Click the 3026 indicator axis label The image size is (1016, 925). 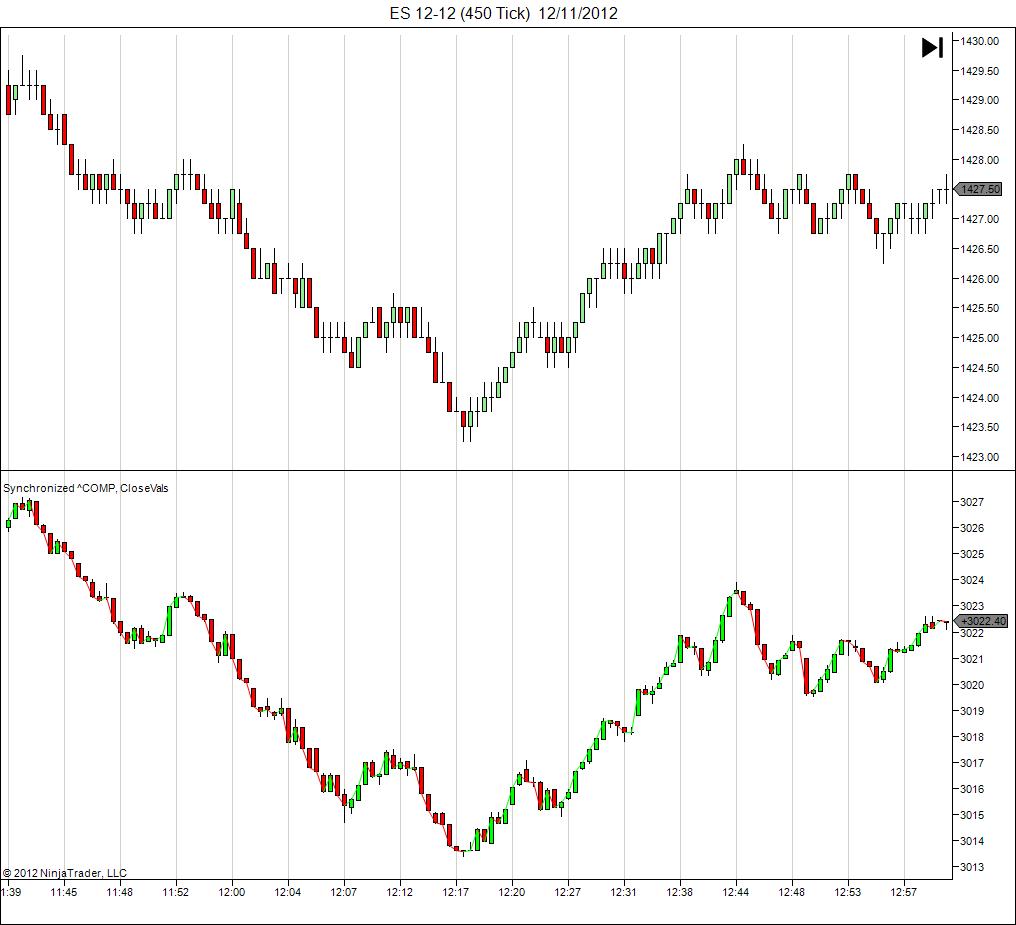click(971, 528)
